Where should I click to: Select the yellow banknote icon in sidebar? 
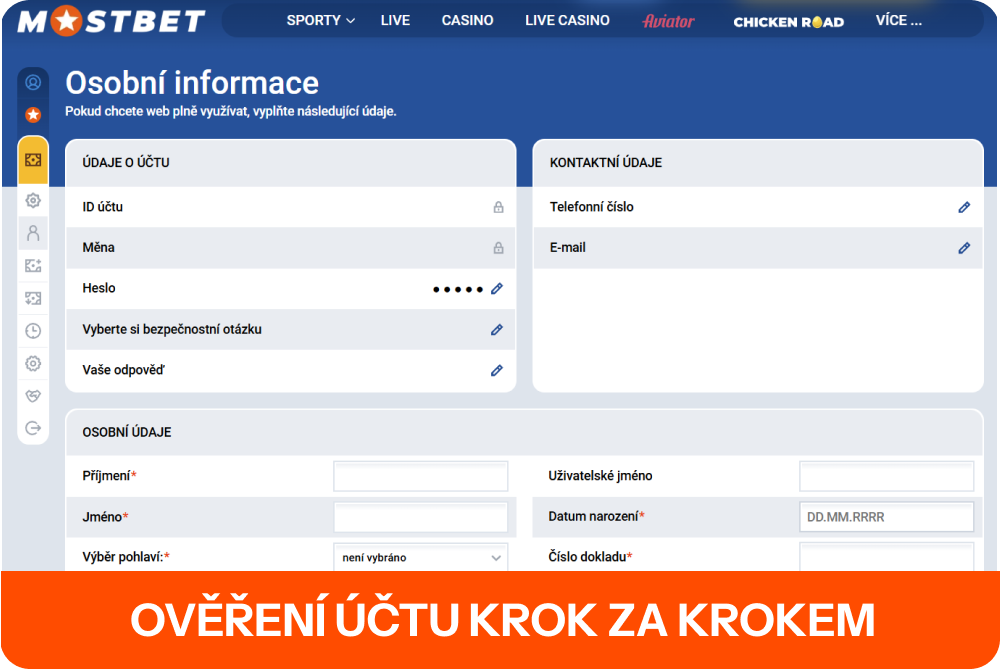(33, 159)
